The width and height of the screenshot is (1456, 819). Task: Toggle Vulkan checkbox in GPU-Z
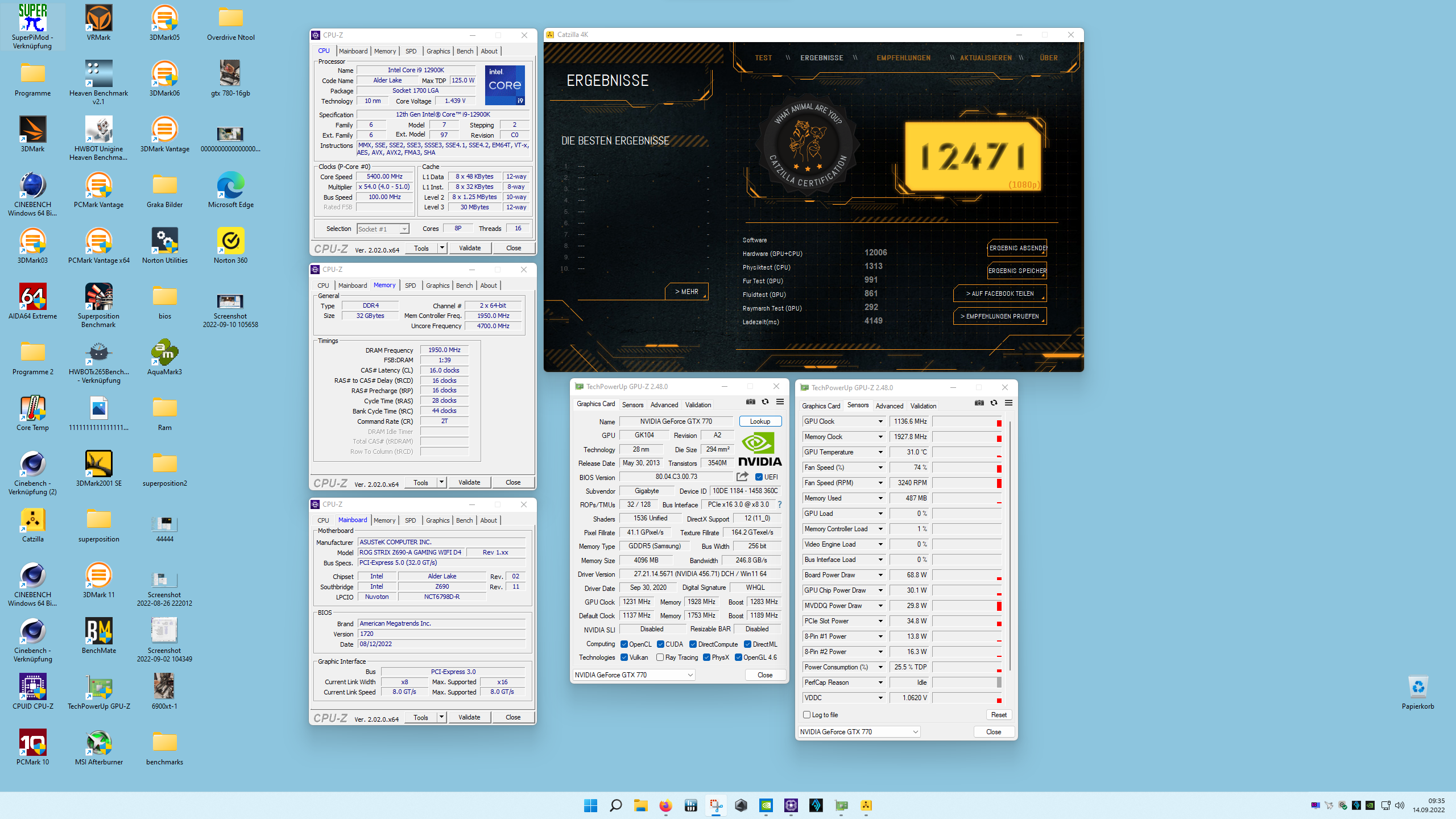tap(624, 657)
